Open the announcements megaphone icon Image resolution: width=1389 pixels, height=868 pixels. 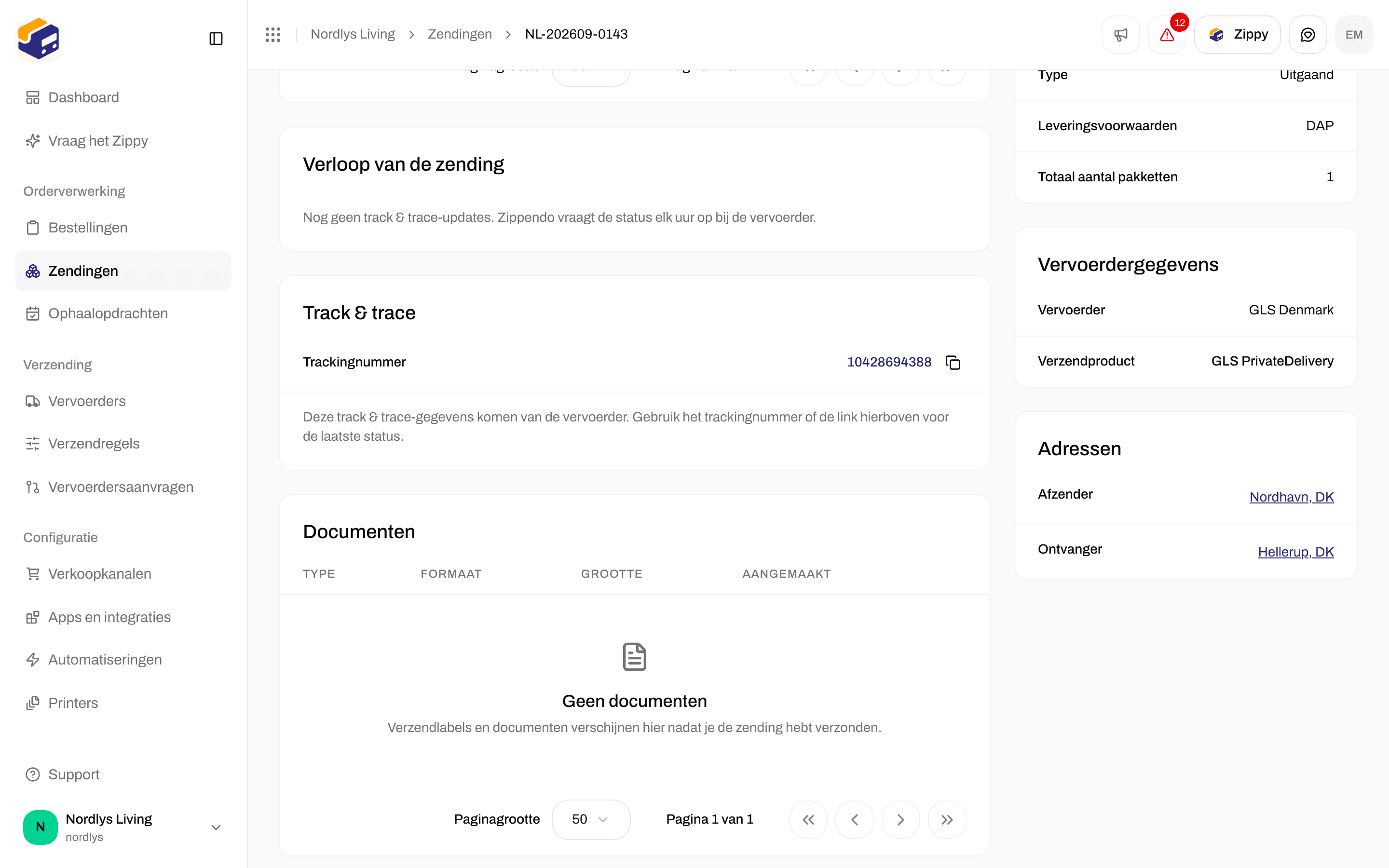pos(1120,34)
